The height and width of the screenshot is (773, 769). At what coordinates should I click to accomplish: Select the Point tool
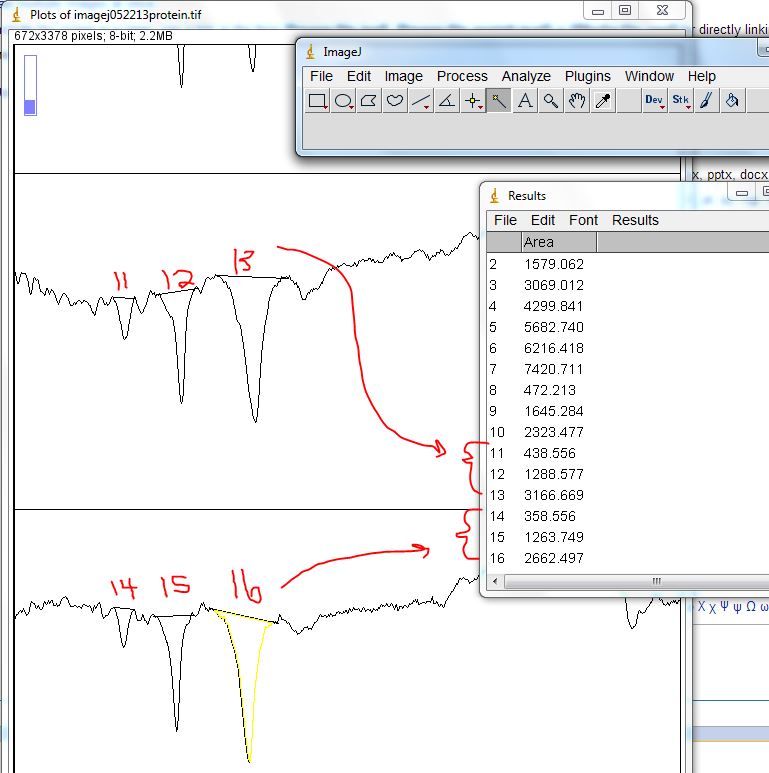[x=473, y=101]
